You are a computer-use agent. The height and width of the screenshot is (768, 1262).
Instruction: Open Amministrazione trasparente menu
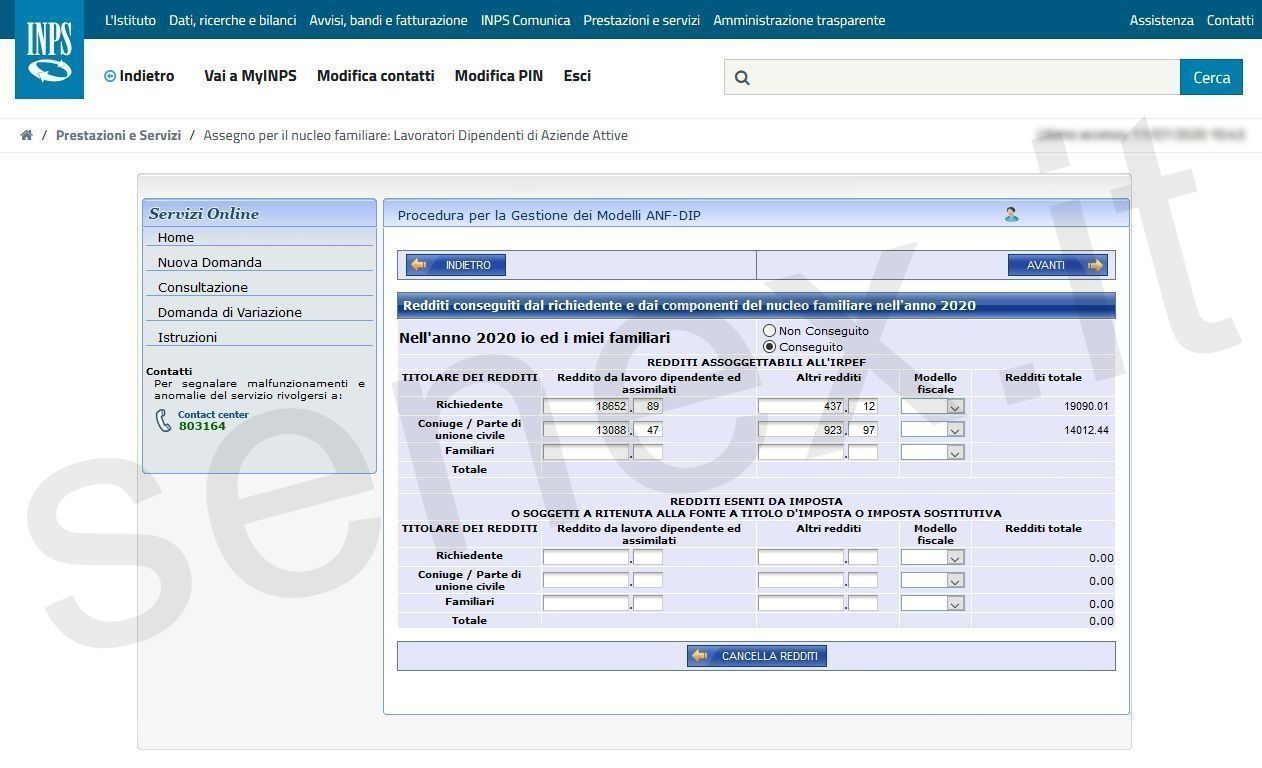pos(799,20)
